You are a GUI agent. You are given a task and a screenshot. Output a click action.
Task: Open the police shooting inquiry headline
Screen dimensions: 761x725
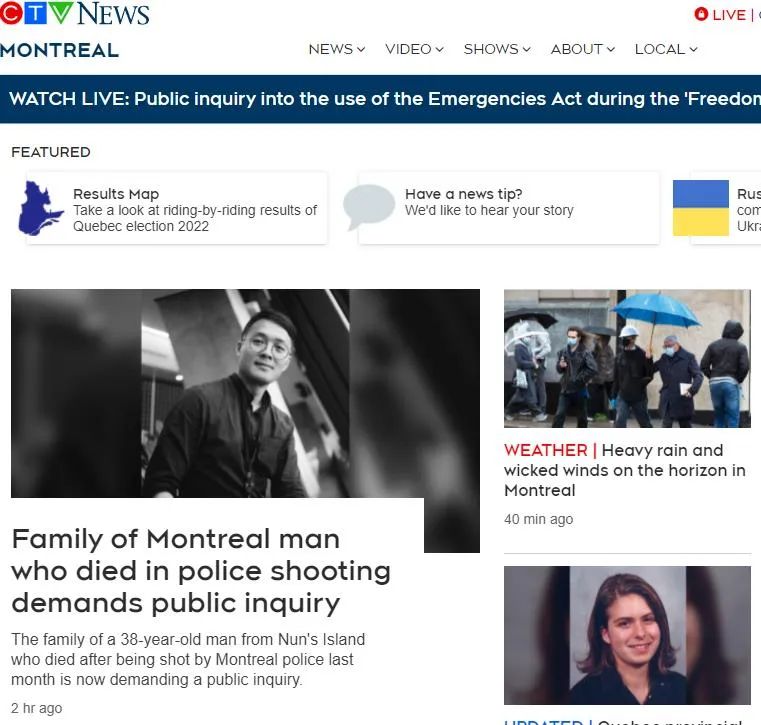coord(201,571)
